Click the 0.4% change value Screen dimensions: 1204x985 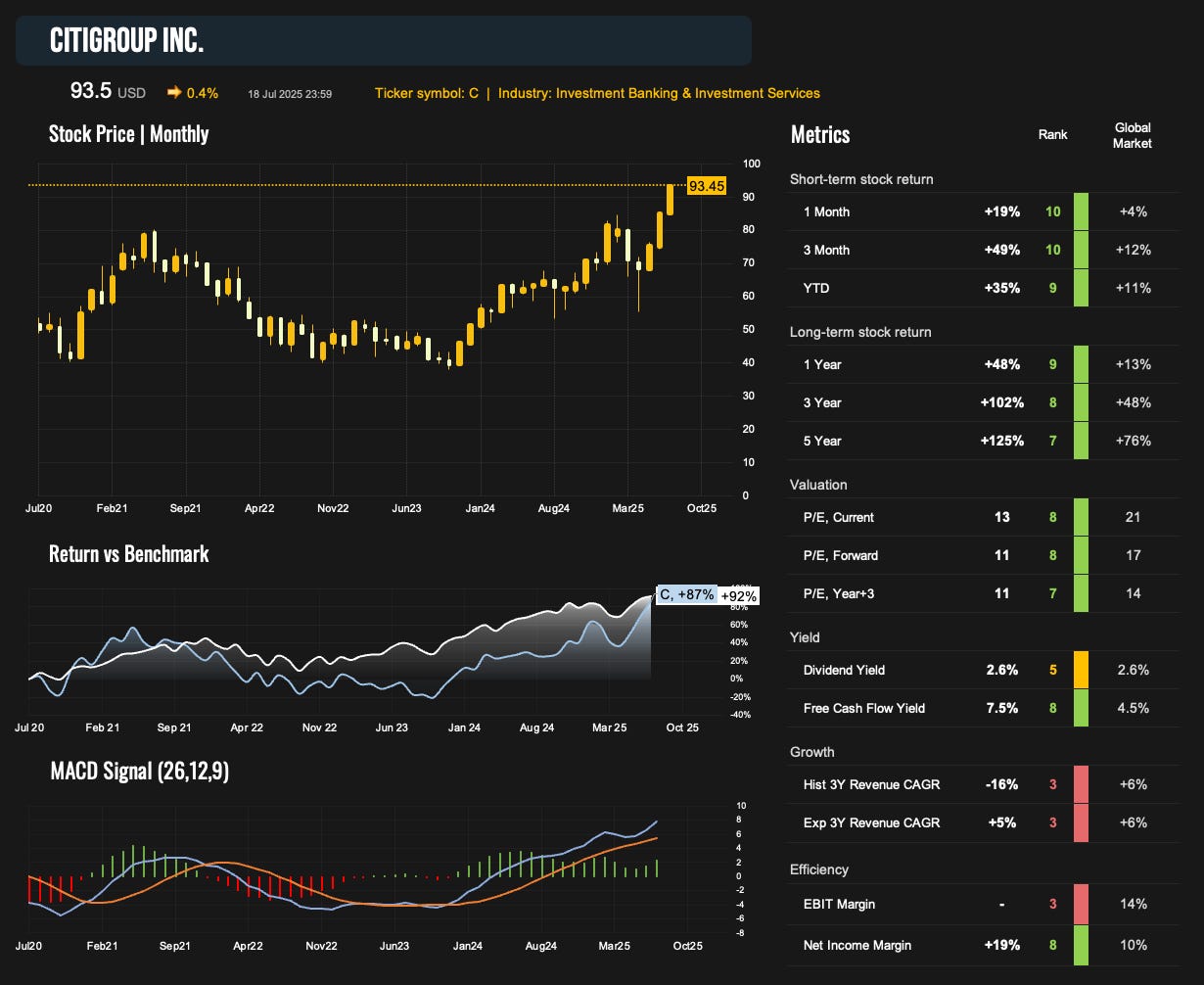tap(203, 93)
